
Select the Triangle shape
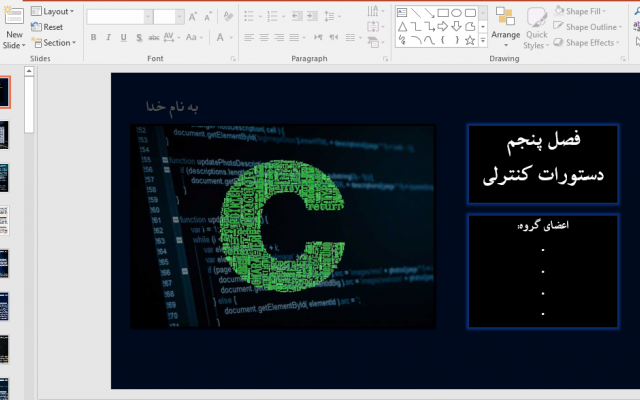tap(402, 27)
